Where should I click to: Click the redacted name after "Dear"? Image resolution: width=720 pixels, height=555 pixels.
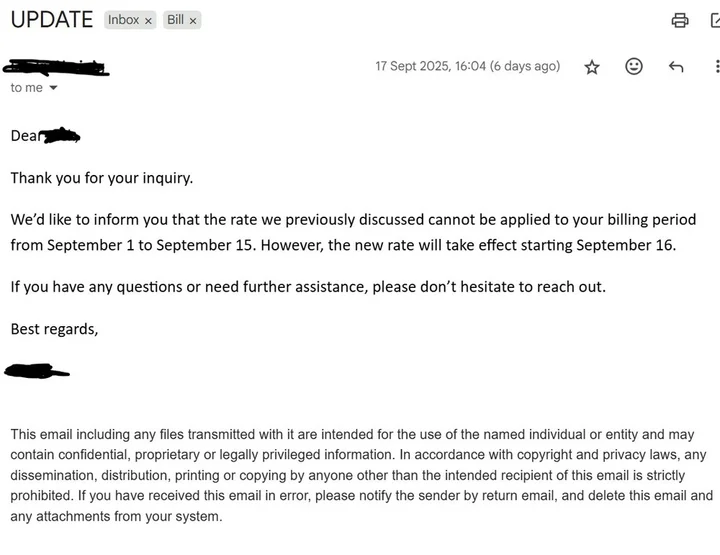coord(61,135)
